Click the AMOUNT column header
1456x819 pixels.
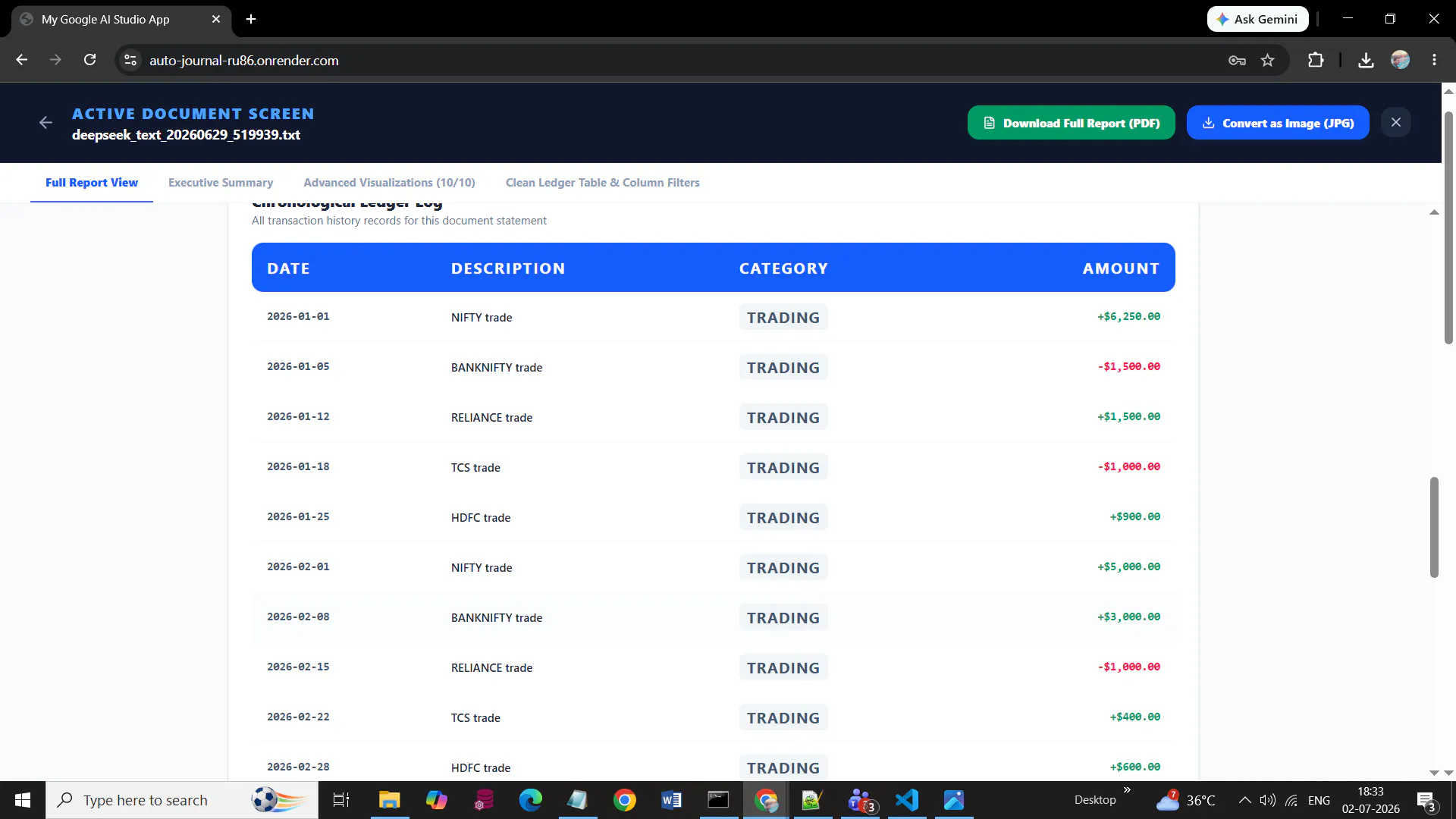(x=1121, y=268)
